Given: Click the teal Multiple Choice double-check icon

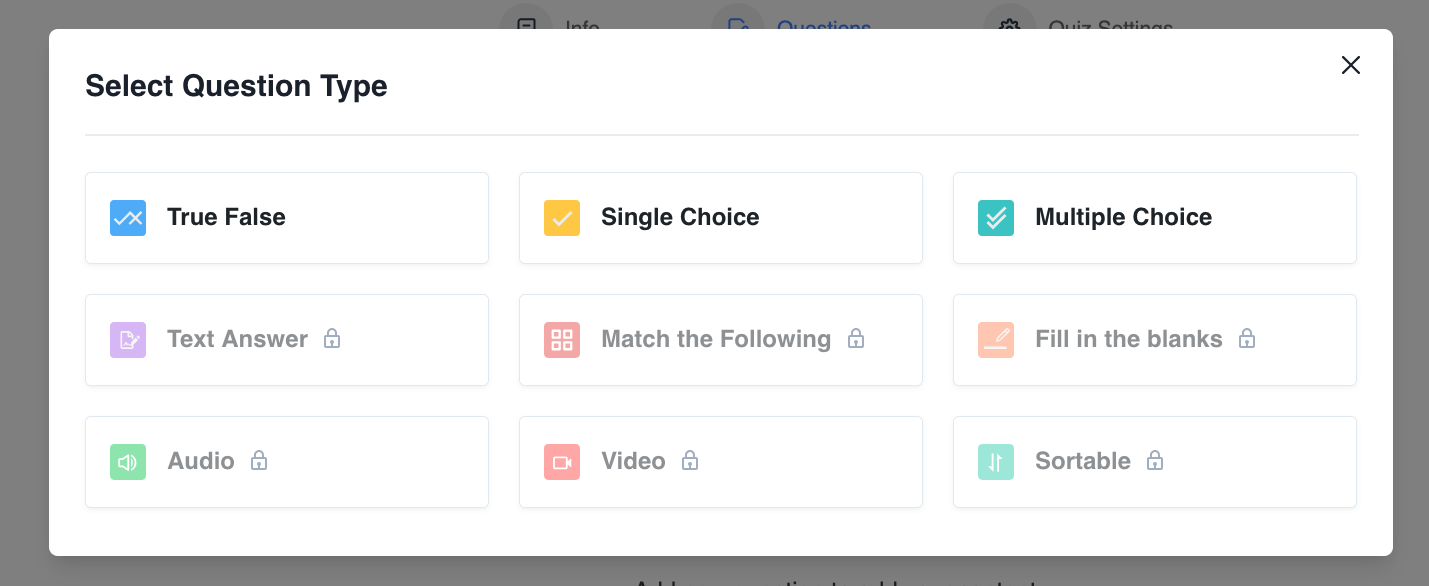Looking at the screenshot, I should click(x=996, y=218).
